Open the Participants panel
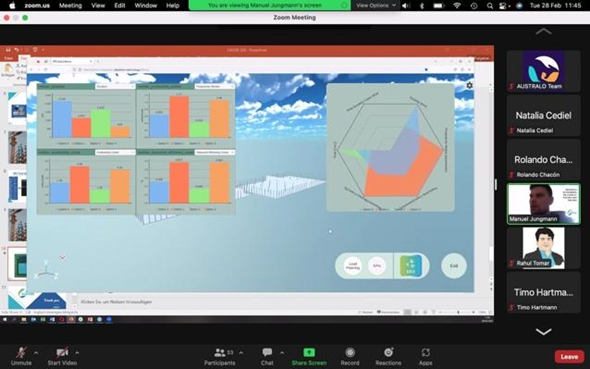590x369 pixels. (x=220, y=356)
